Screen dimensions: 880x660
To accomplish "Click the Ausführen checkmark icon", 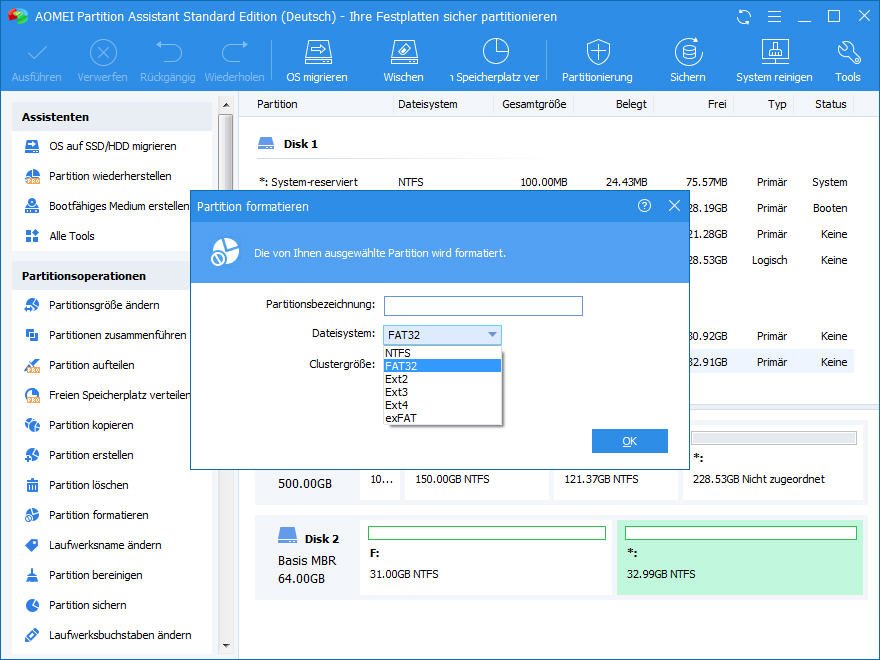I will tap(37, 54).
